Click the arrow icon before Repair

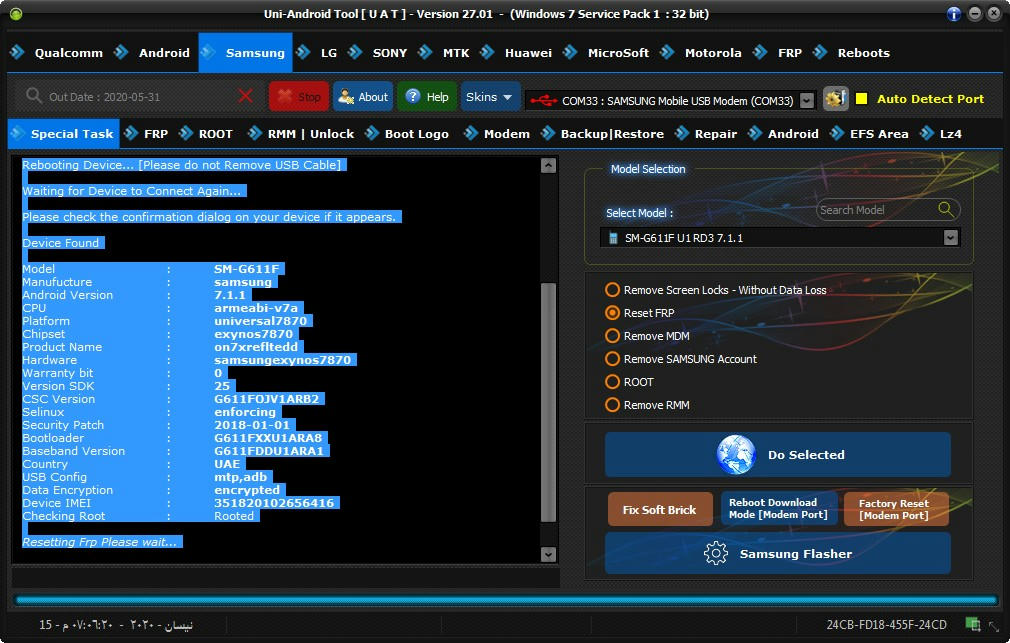point(681,133)
